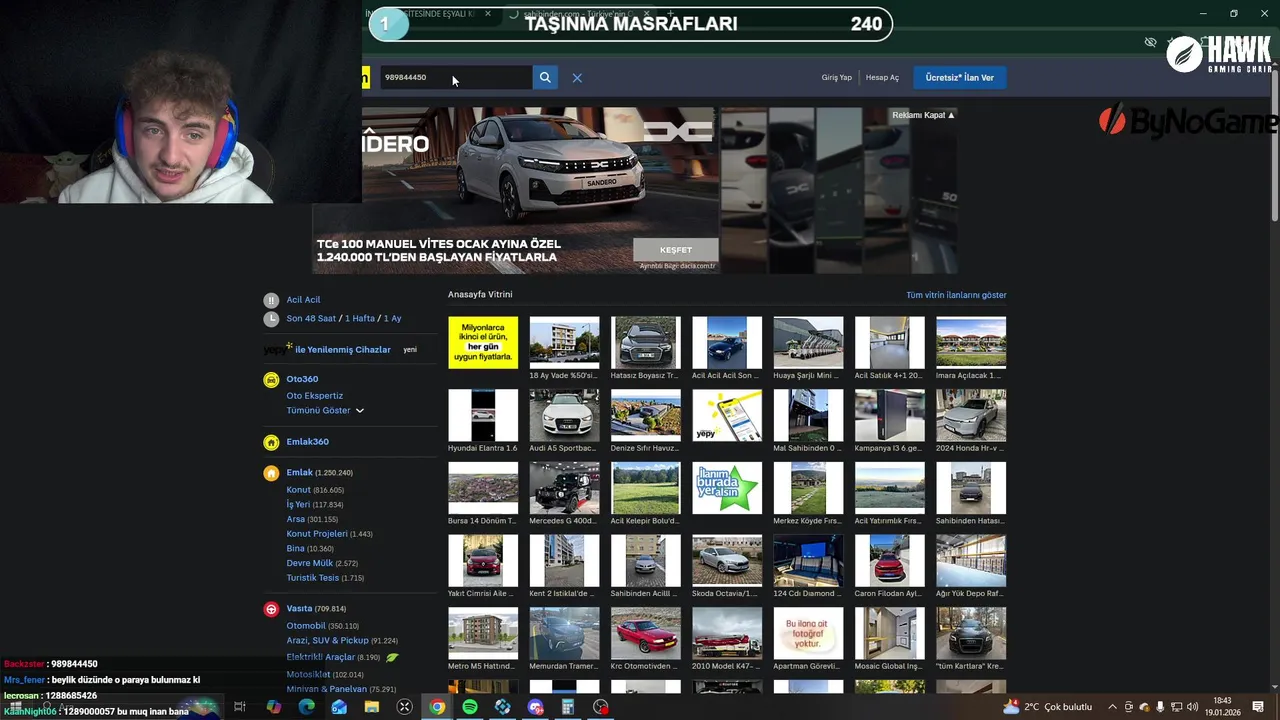Click the Acil Acil exclamation icon
Image resolution: width=1280 pixels, height=720 pixels.
(x=271, y=300)
